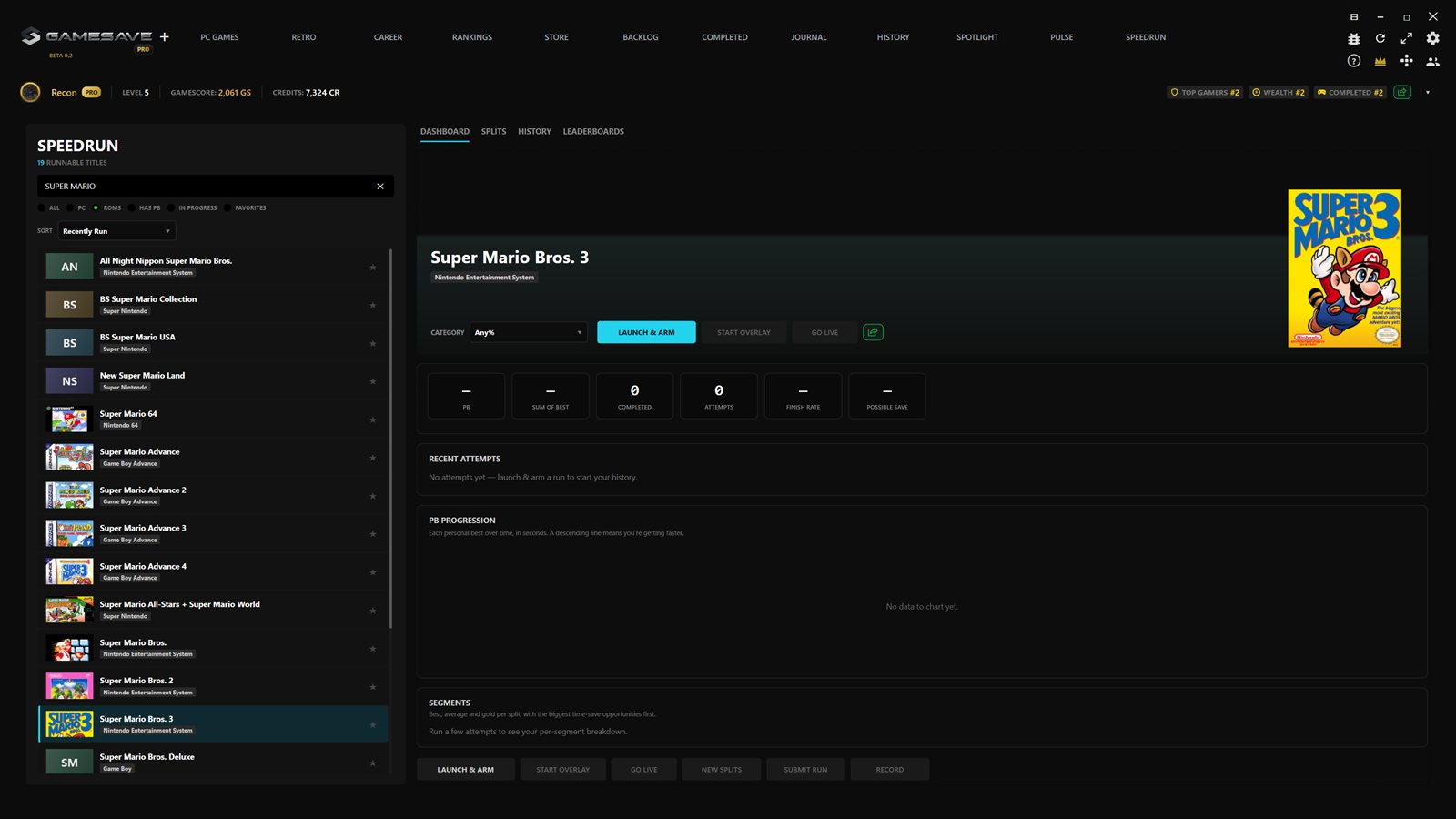Switch to the History sub-tab
Viewport: 1456px width, 819px height.
pos(534,132)
